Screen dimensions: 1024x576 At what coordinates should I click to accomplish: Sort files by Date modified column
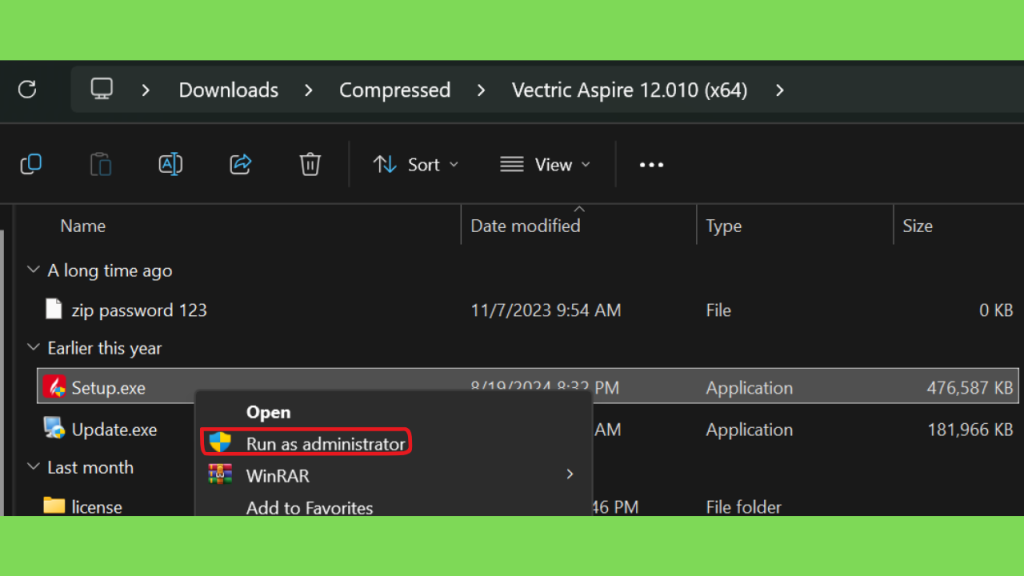coord(526,226)
